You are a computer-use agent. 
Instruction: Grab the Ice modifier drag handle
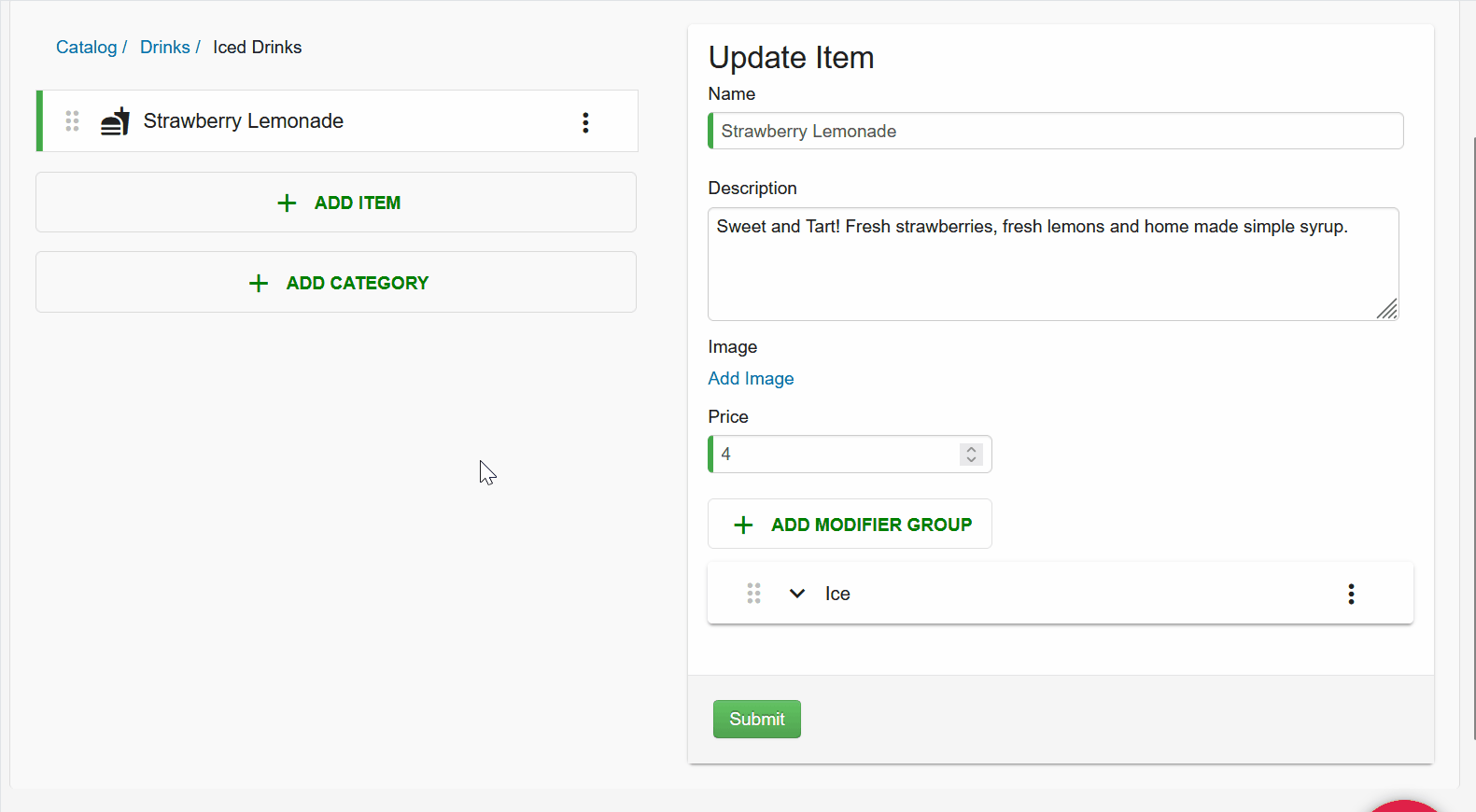pos(753,594)
